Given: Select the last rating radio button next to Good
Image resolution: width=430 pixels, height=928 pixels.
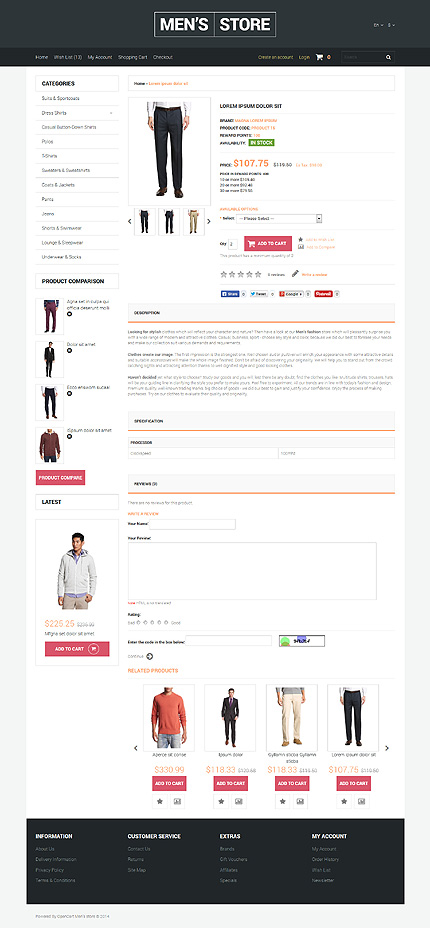Looking at the screenshot, I should point(167,622).
